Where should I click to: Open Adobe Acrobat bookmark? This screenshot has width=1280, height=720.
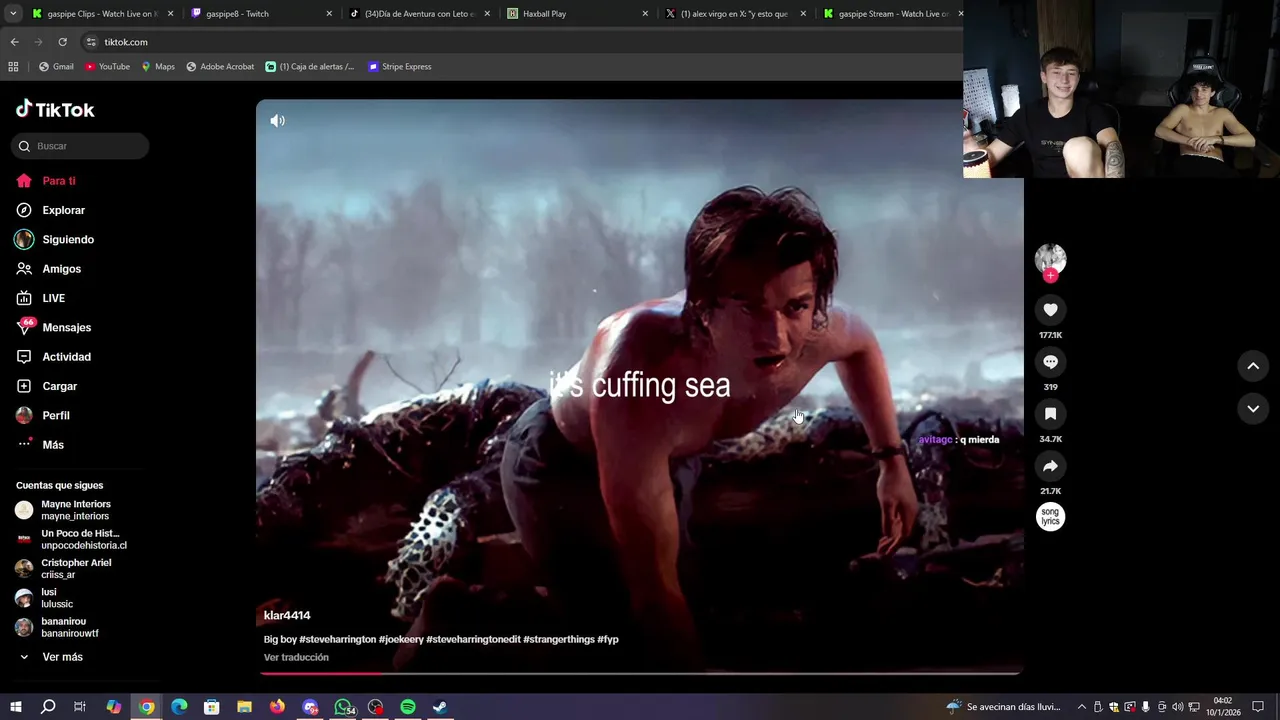pos(220,67)
